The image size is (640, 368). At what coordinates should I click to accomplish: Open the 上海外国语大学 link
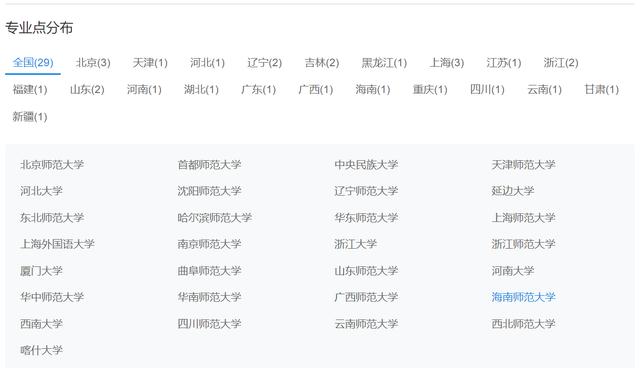57,244
